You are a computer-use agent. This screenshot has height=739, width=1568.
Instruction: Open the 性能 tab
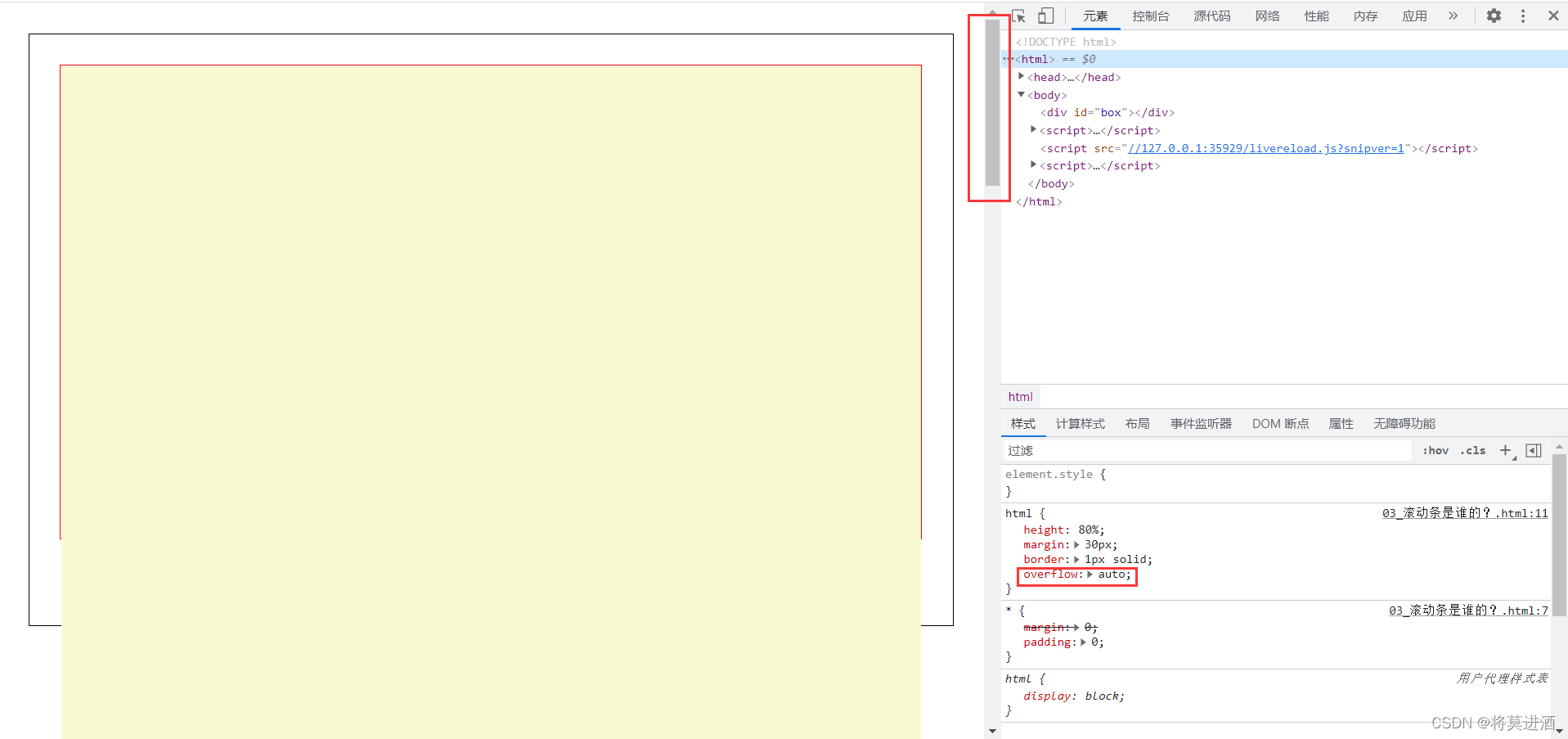point(1316,16)
